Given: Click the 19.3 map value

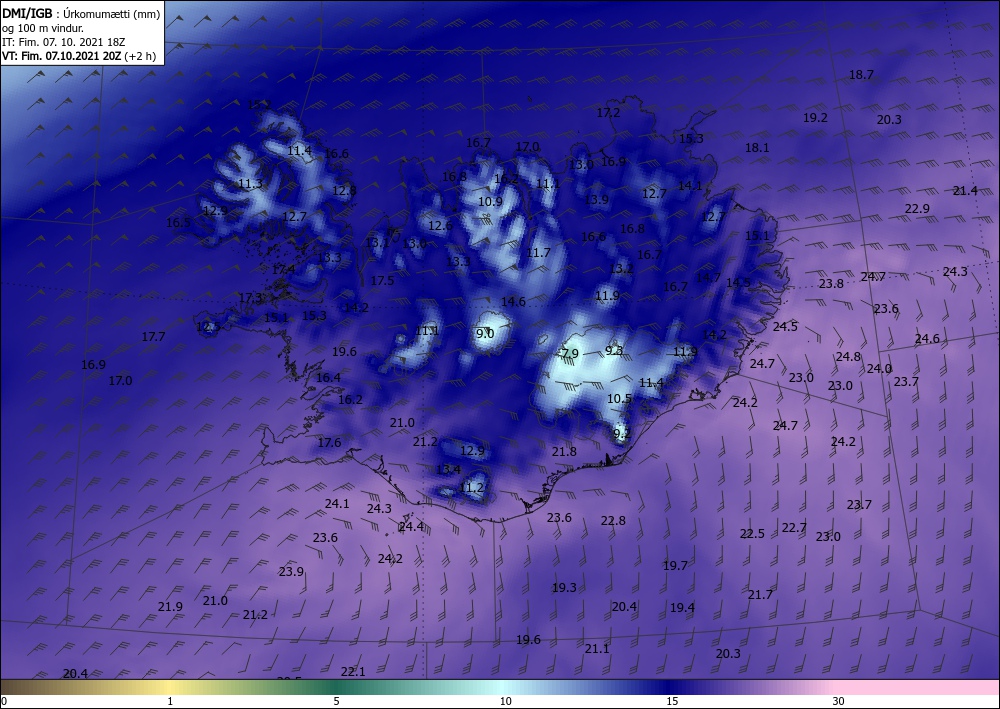Looking at the screenshot, I should pyautogui.click(x=564, y=588).
